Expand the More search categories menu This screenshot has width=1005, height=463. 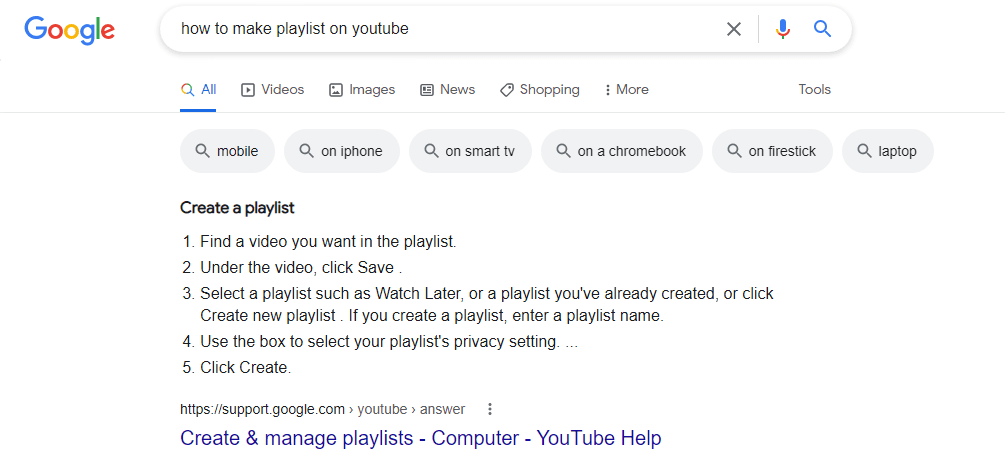click(x=626, y=90)
